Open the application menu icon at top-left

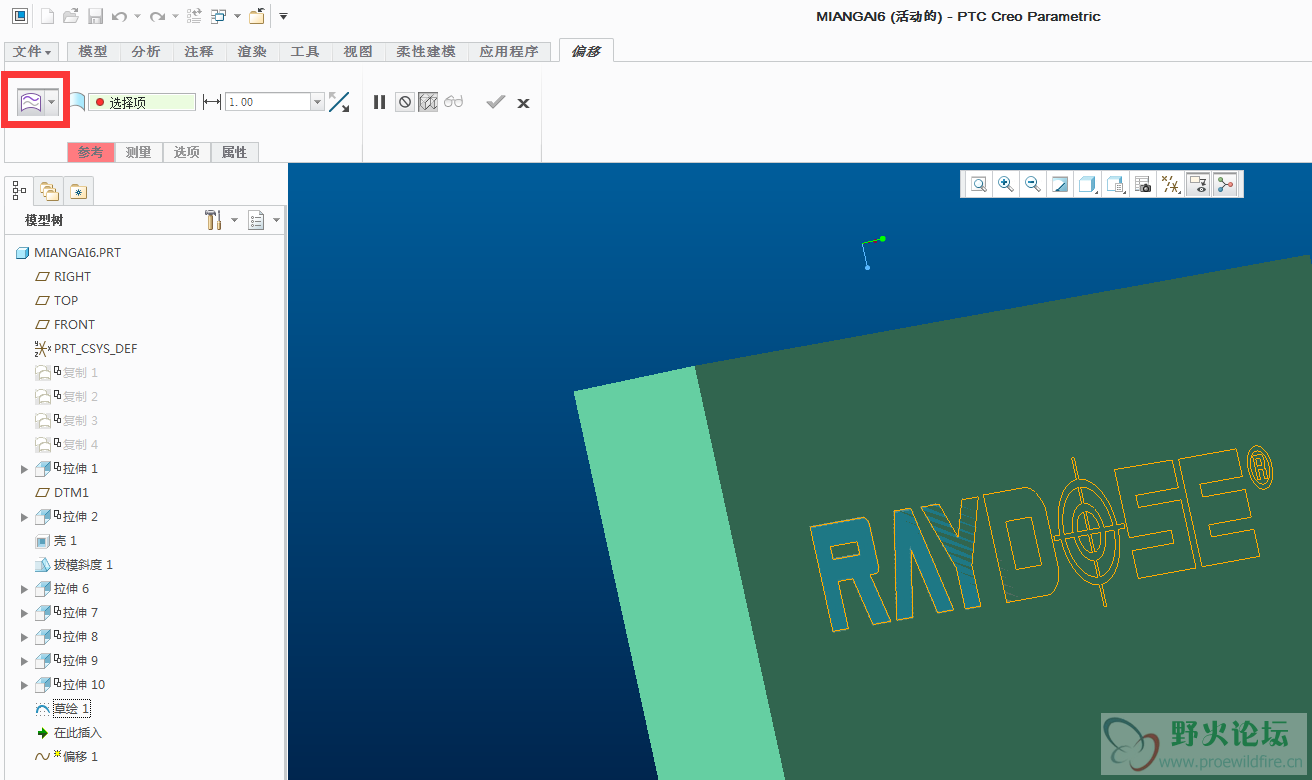click(x=20, y=16)
